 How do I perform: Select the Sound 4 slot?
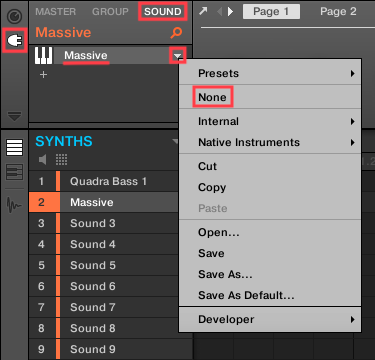103,244
